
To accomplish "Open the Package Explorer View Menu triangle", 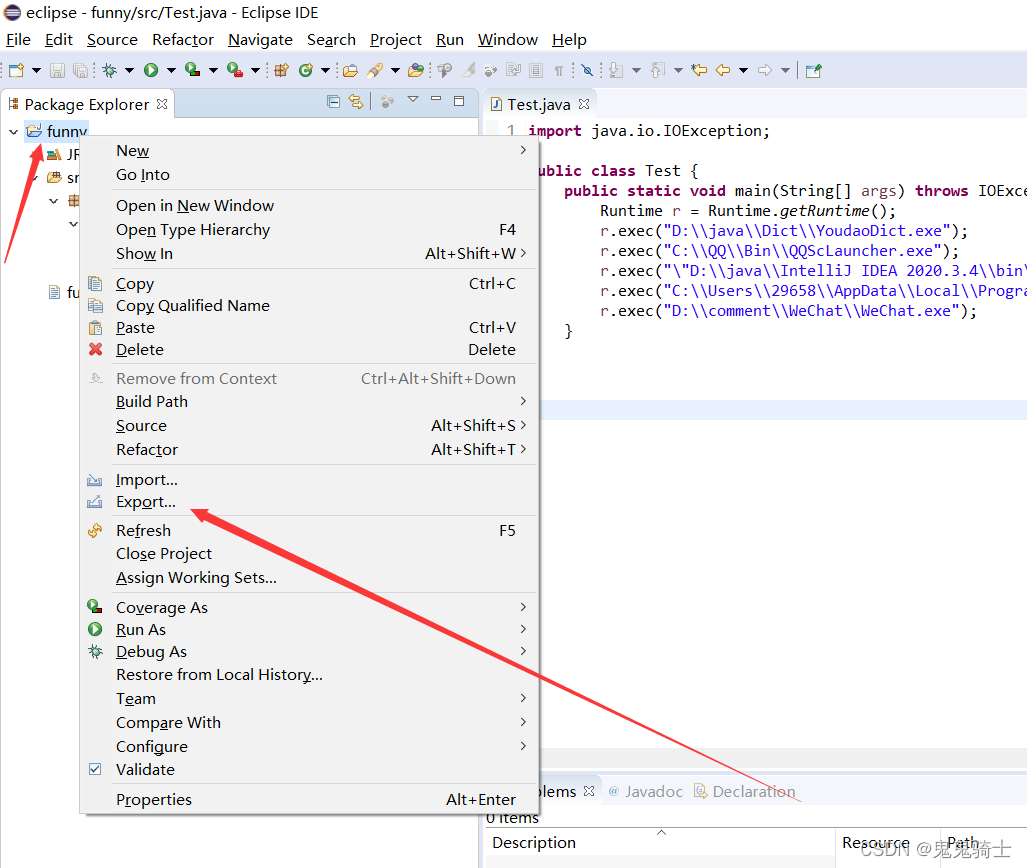I will pyautogui.click(x=413, y=100).
